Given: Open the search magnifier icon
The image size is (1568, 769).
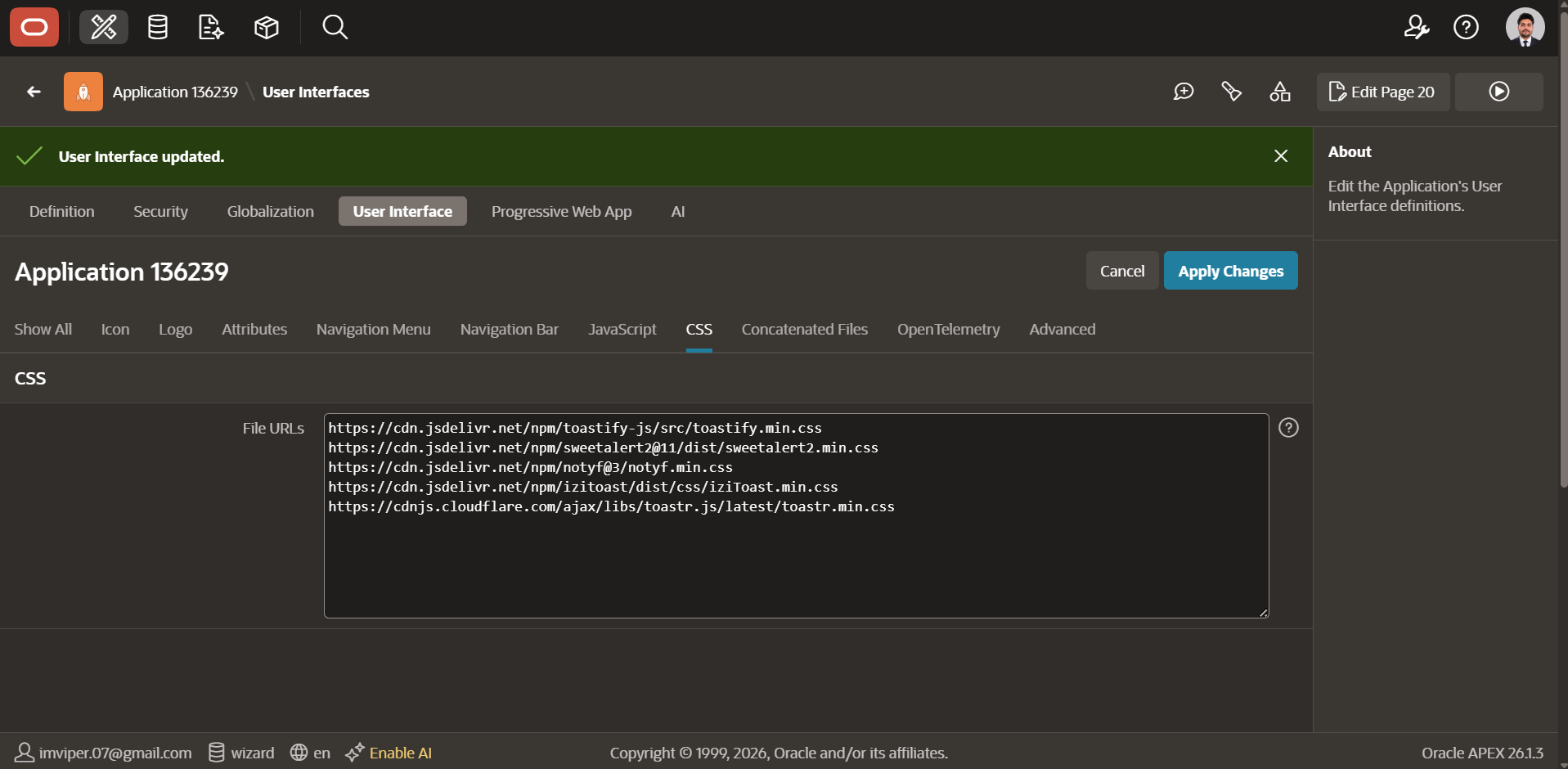Looking at the screenshot, I should coord(335,28).
